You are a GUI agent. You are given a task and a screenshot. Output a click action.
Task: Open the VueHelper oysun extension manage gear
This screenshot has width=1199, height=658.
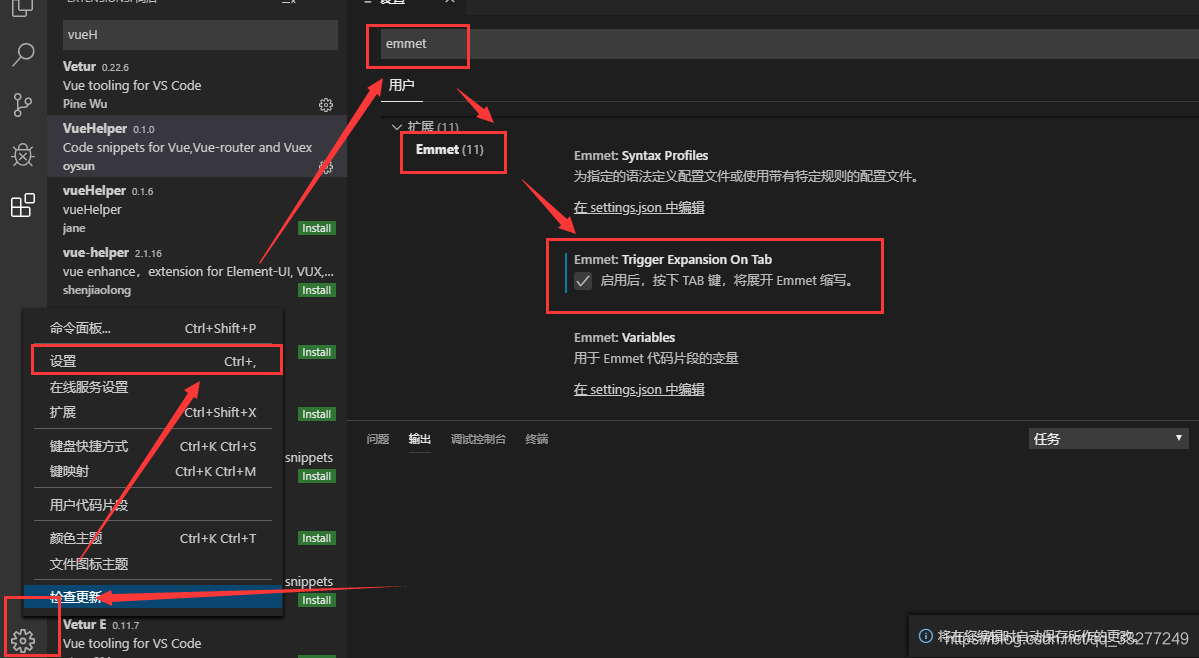point(326,167)
